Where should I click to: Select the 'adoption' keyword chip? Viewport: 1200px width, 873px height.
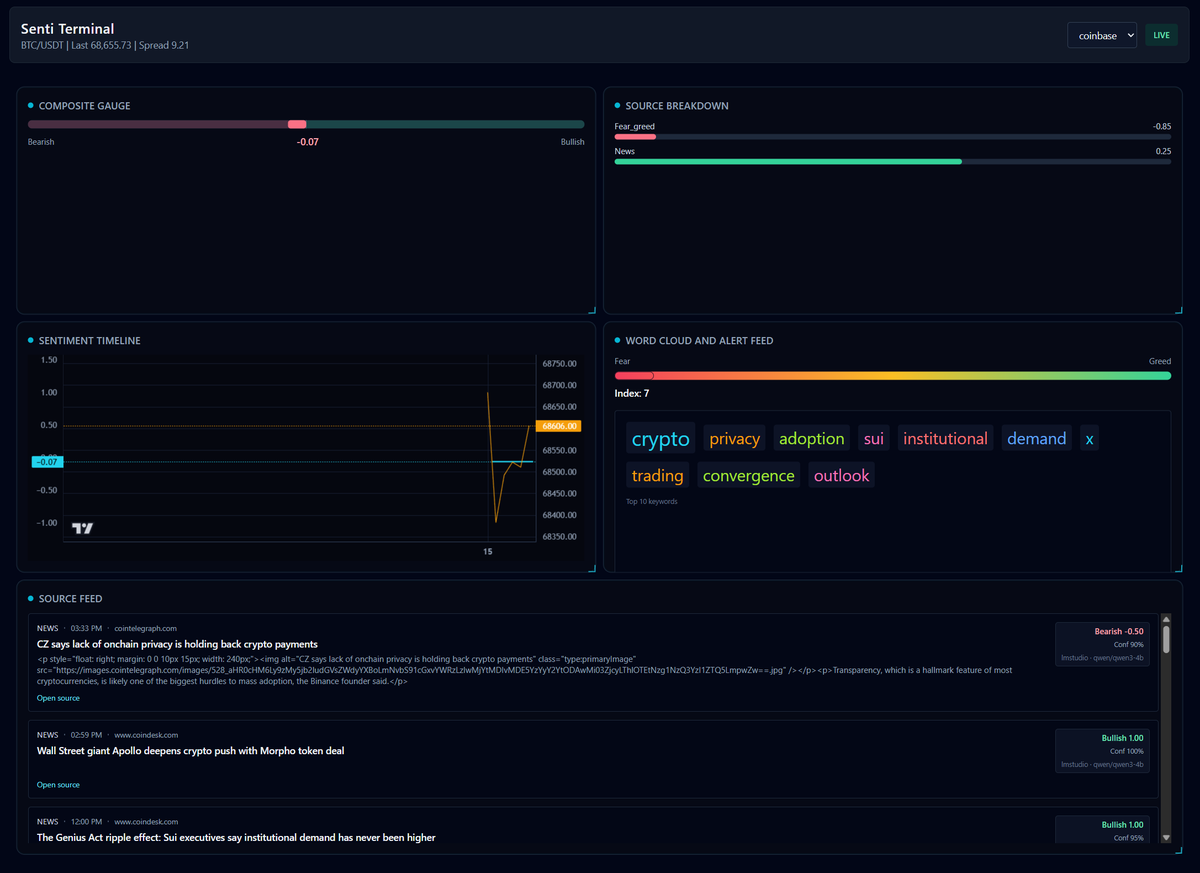[812, 439]
